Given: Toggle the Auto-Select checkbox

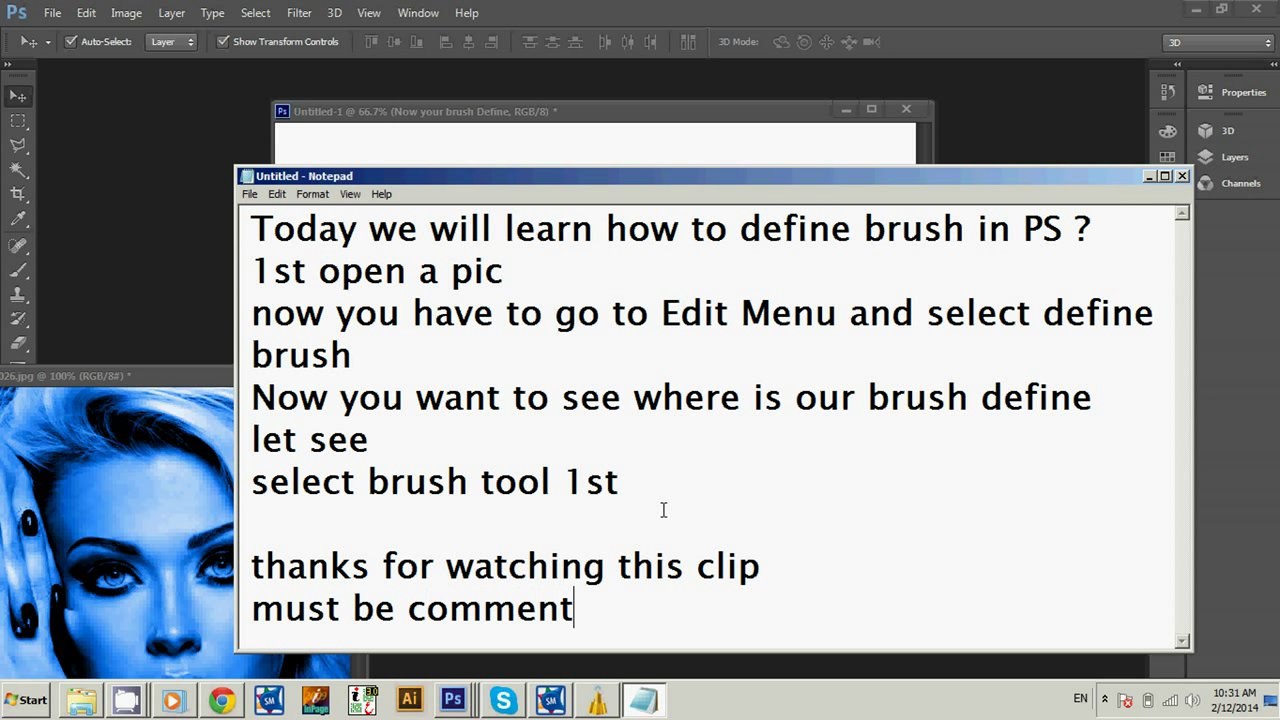Looking at the screenshot, I should coord(71,42).
